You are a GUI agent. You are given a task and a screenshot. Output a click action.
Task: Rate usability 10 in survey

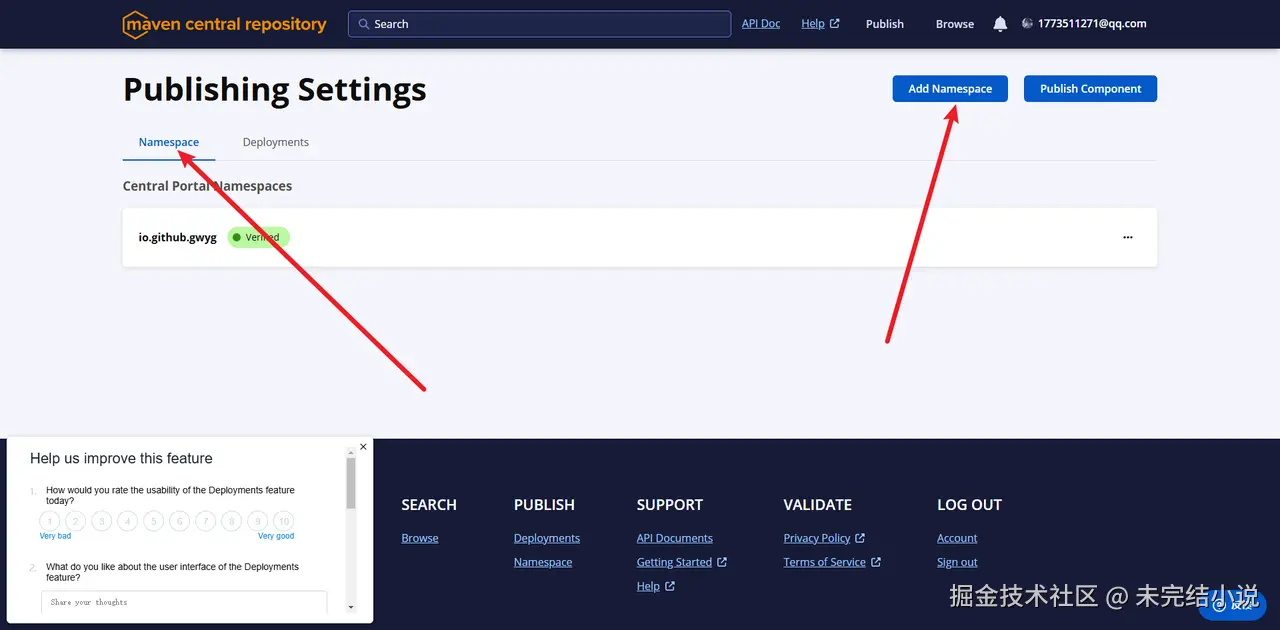click(284, 521)
